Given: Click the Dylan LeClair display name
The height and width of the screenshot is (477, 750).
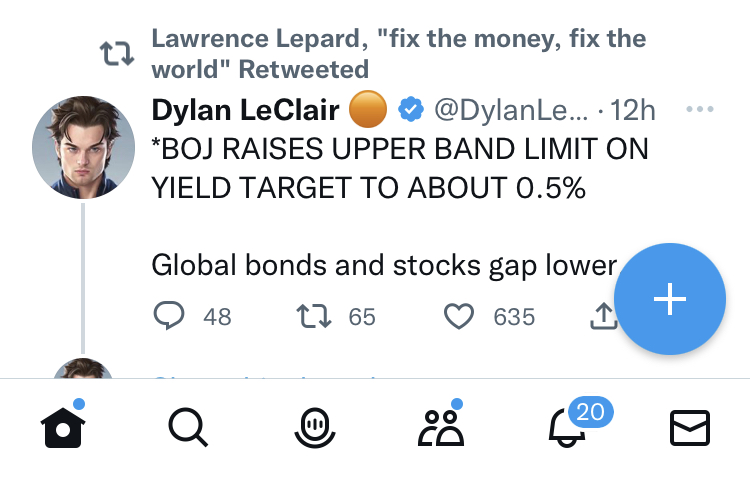Looking at the screenshot, I should click(x=245, y=109).
